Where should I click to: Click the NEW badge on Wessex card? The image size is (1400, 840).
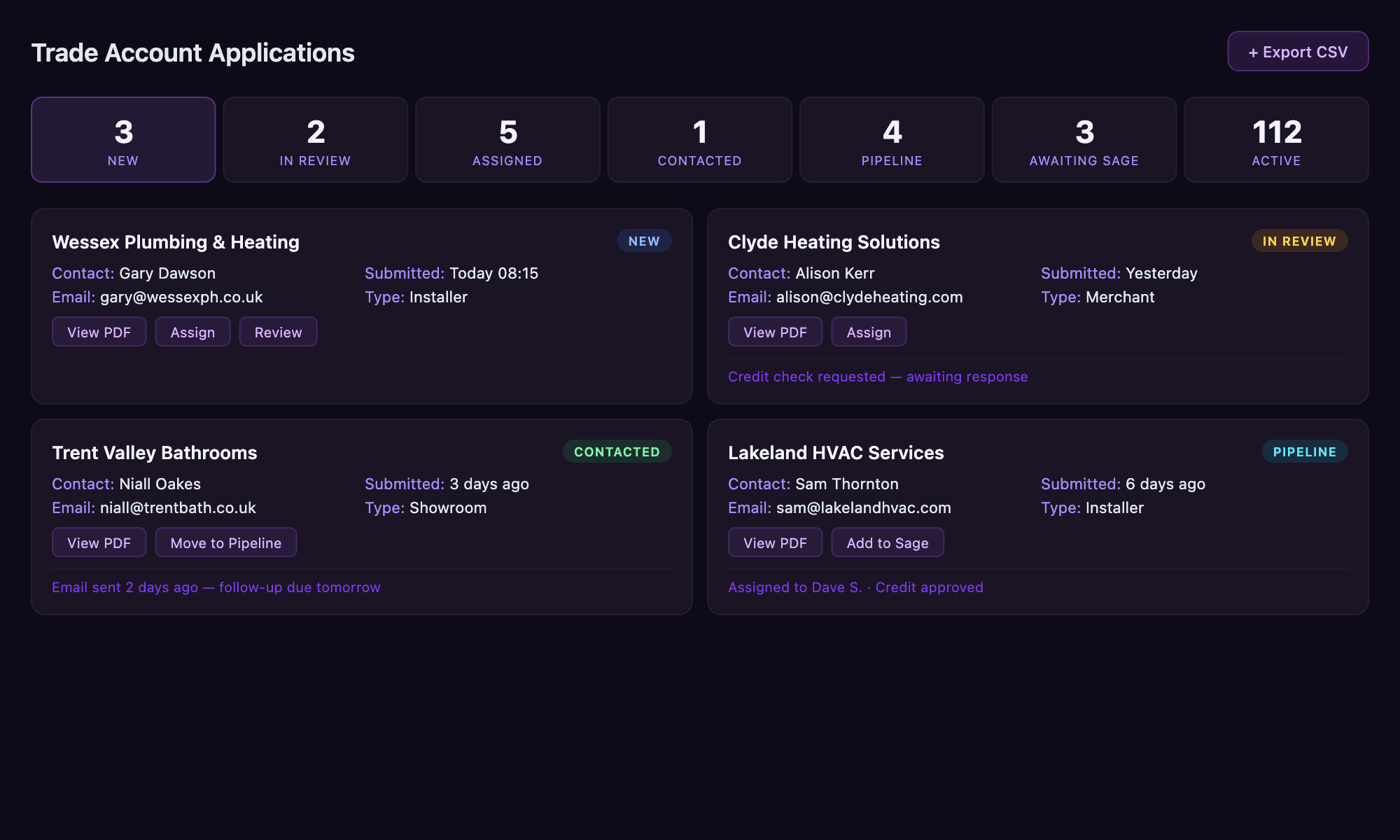[644, 241]
